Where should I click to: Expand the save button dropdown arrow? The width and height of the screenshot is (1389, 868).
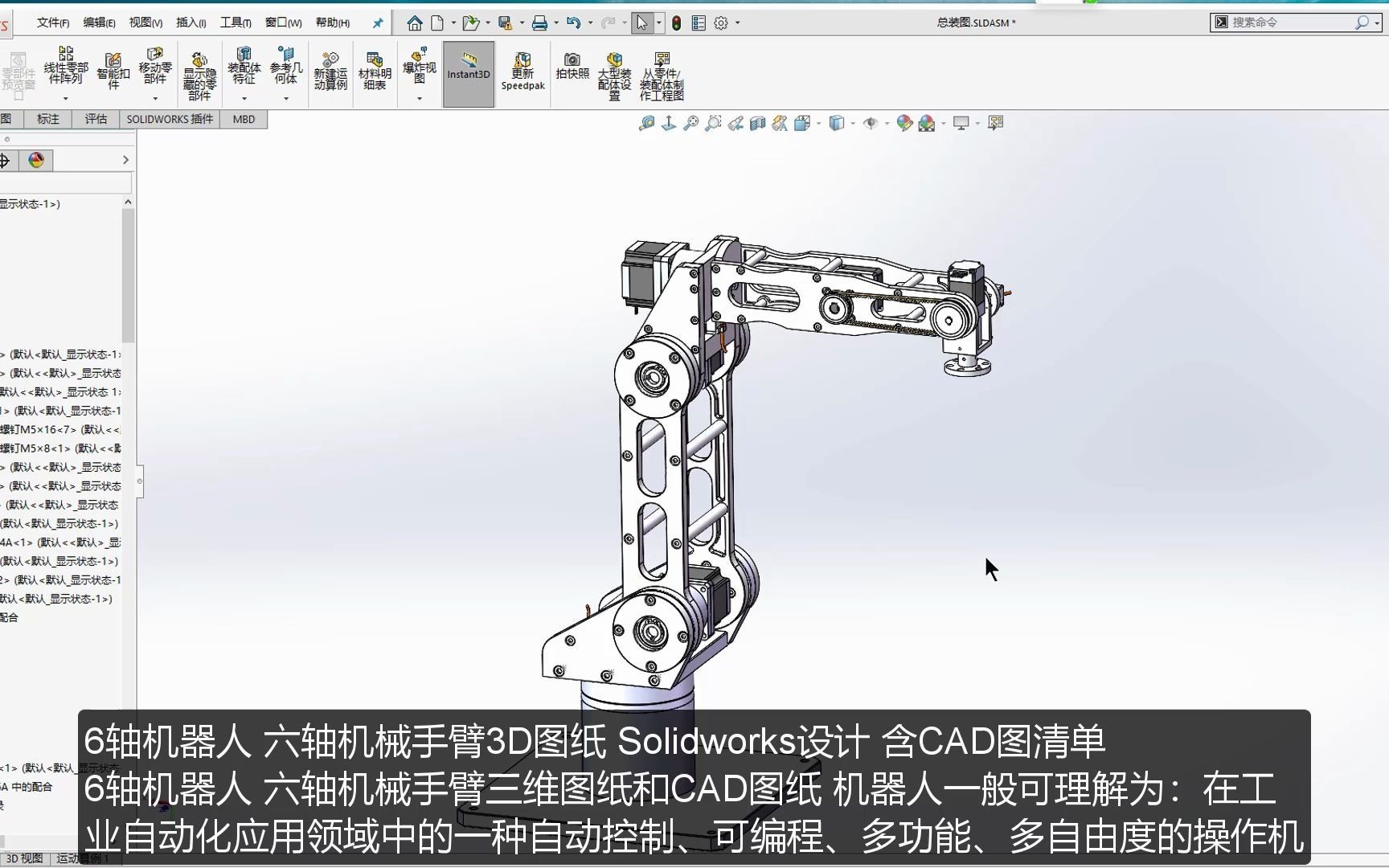pyautogui.click(x=522, y=23)
